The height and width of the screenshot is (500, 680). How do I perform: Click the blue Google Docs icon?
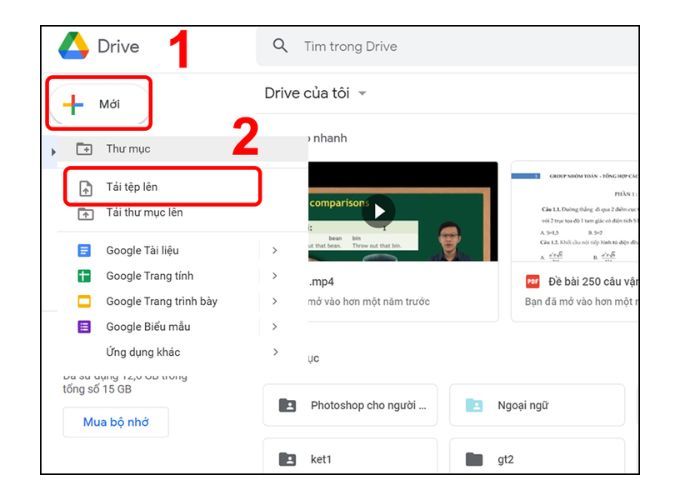point(84,250)
